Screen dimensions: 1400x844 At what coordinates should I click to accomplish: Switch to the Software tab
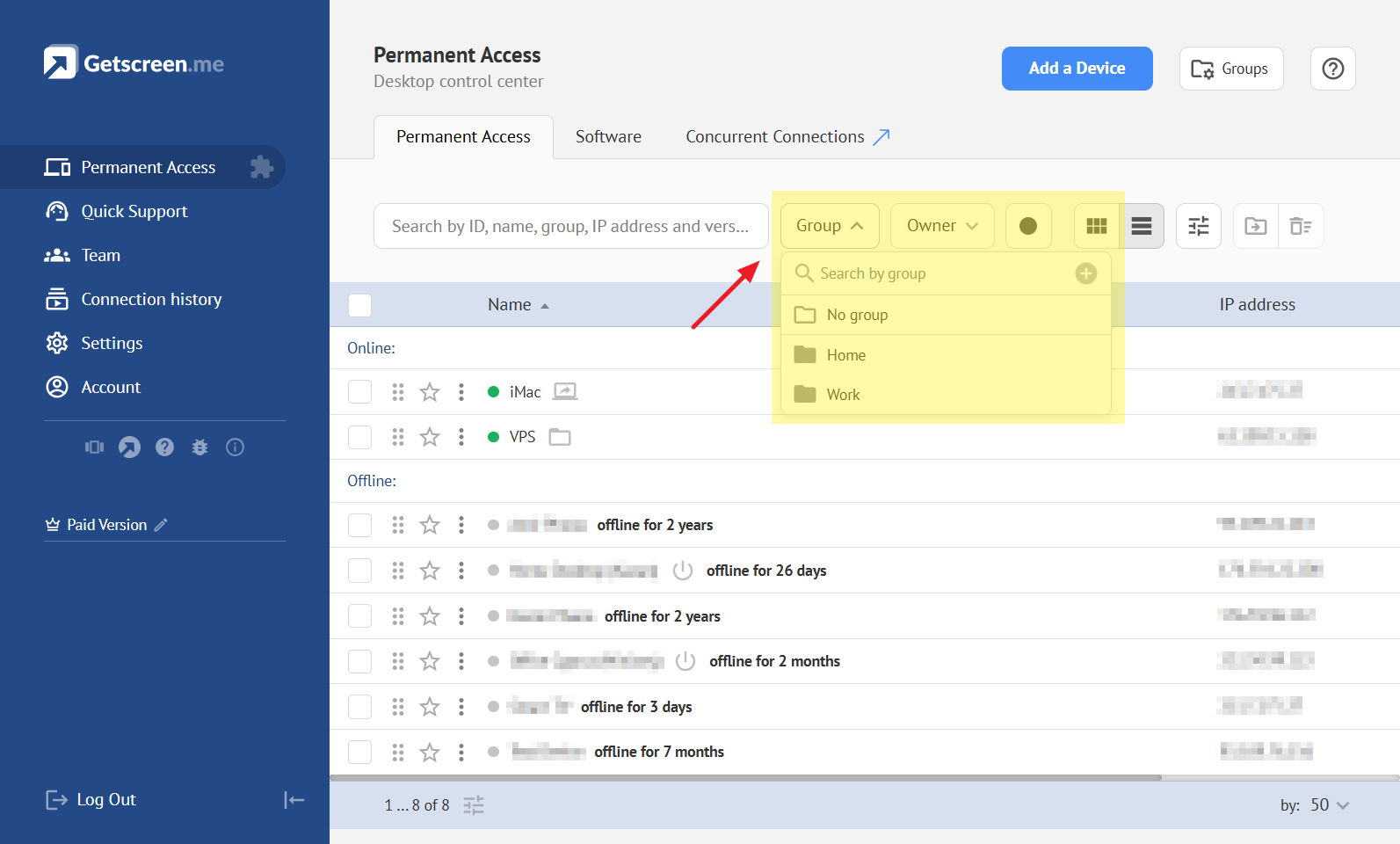pyautogui.click(x=608, y=137)
